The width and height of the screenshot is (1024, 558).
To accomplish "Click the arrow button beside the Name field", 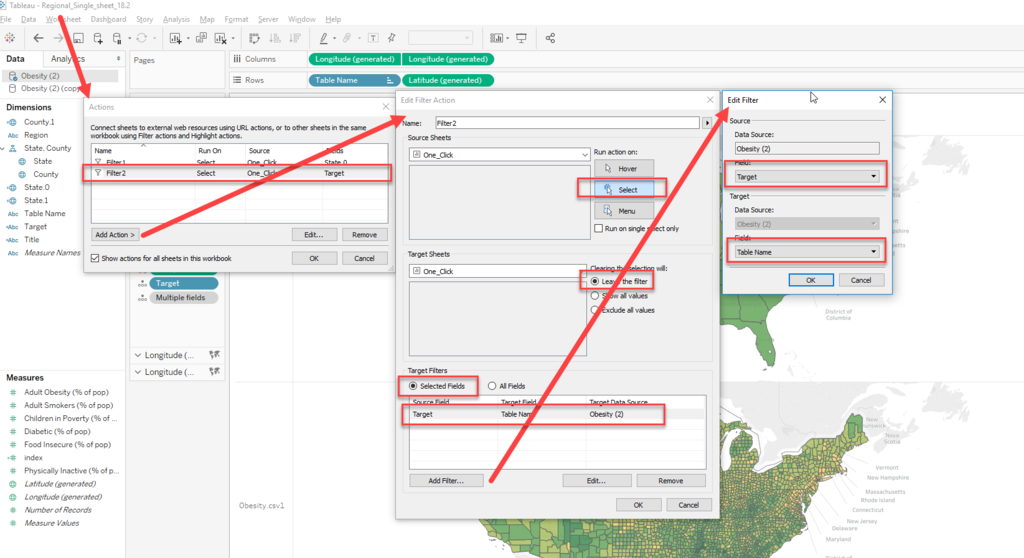I will (x=707, y=123).
